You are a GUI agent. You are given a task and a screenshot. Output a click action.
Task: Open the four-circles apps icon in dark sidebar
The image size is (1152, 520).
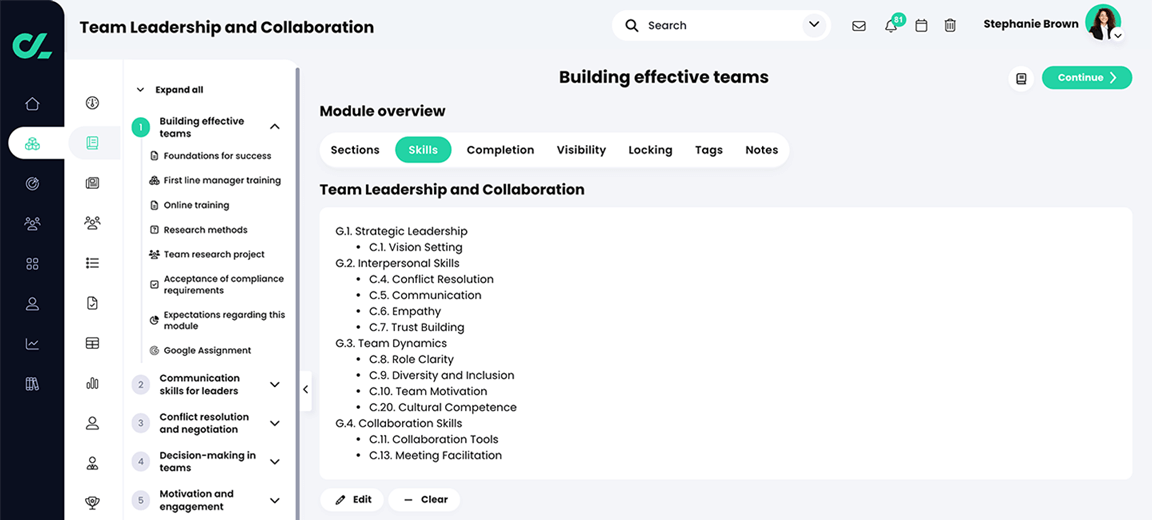tap(32, 264)
